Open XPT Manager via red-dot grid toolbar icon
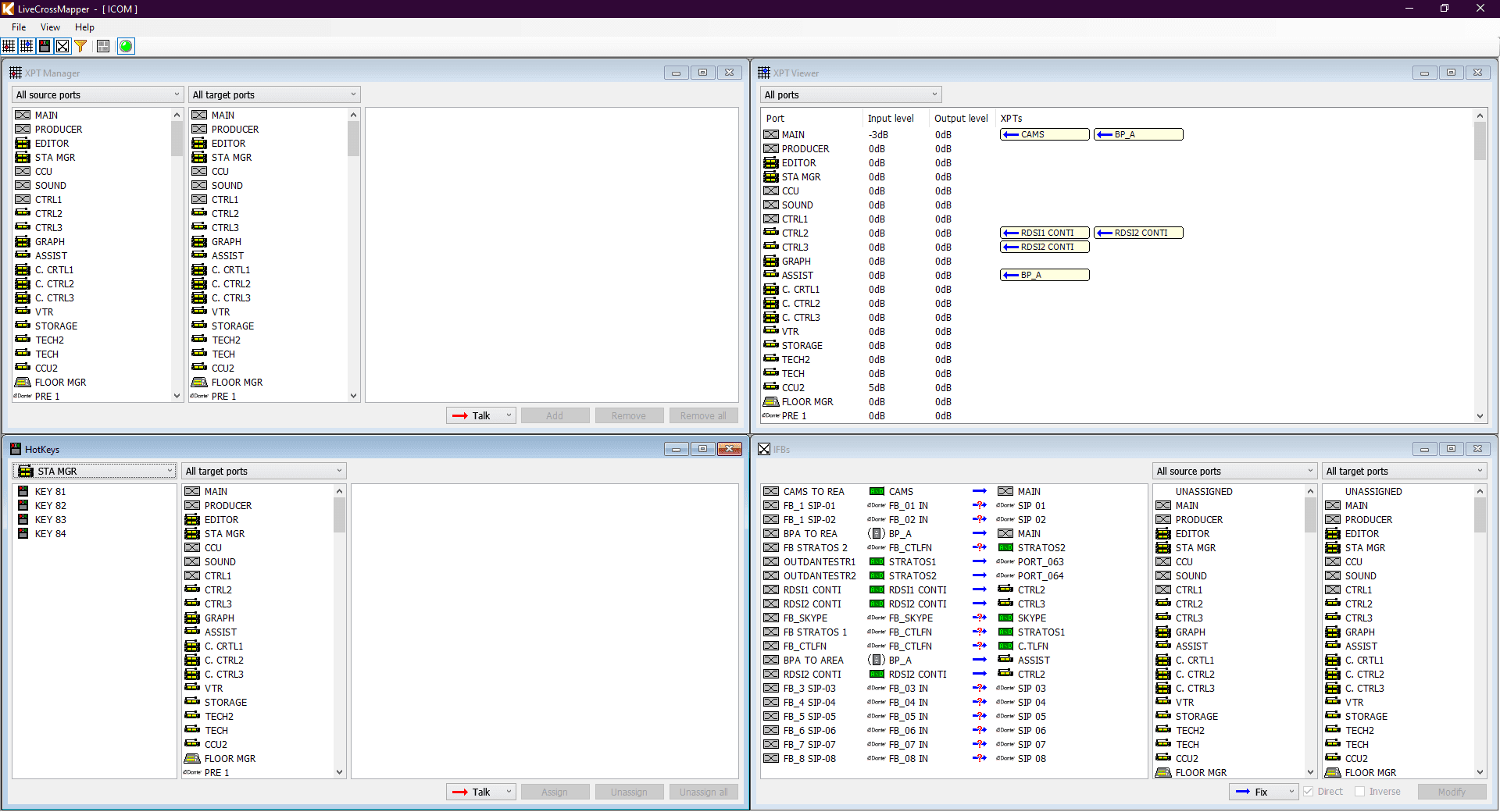The image size is (1500, 812). (9, 46)
